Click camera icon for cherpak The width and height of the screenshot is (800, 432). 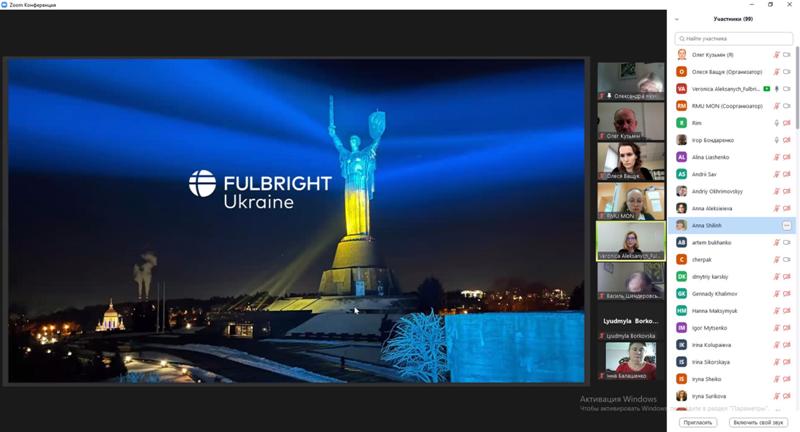787,260
